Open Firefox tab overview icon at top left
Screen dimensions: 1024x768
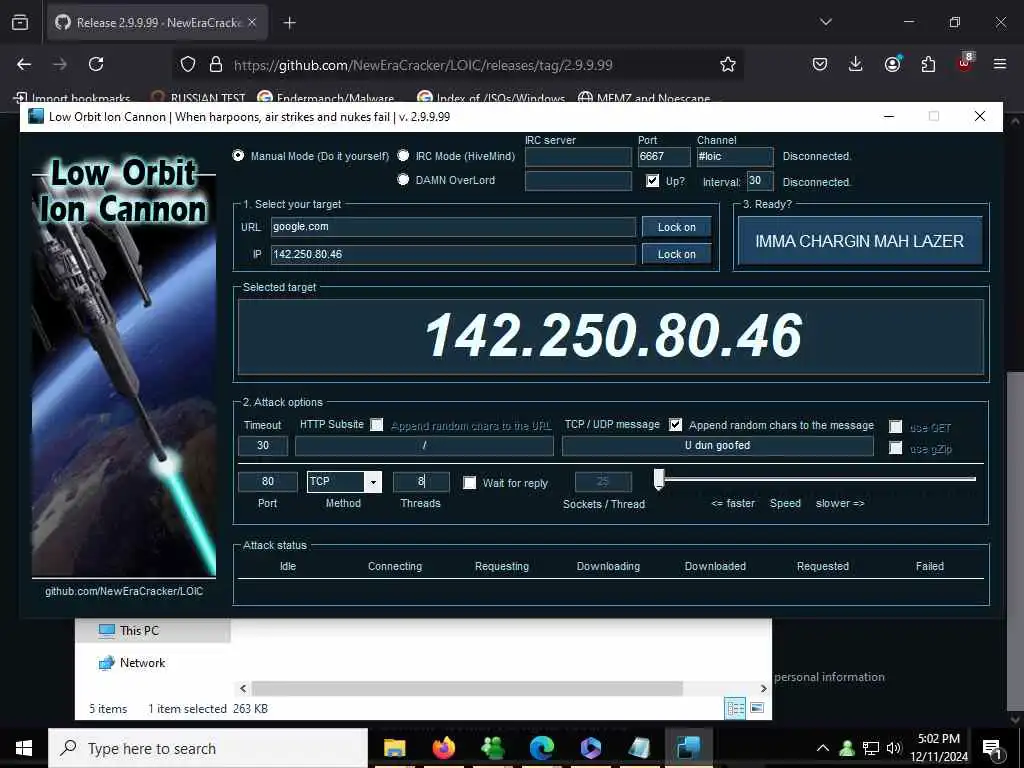pyautogui.click(x=20, y=23)
